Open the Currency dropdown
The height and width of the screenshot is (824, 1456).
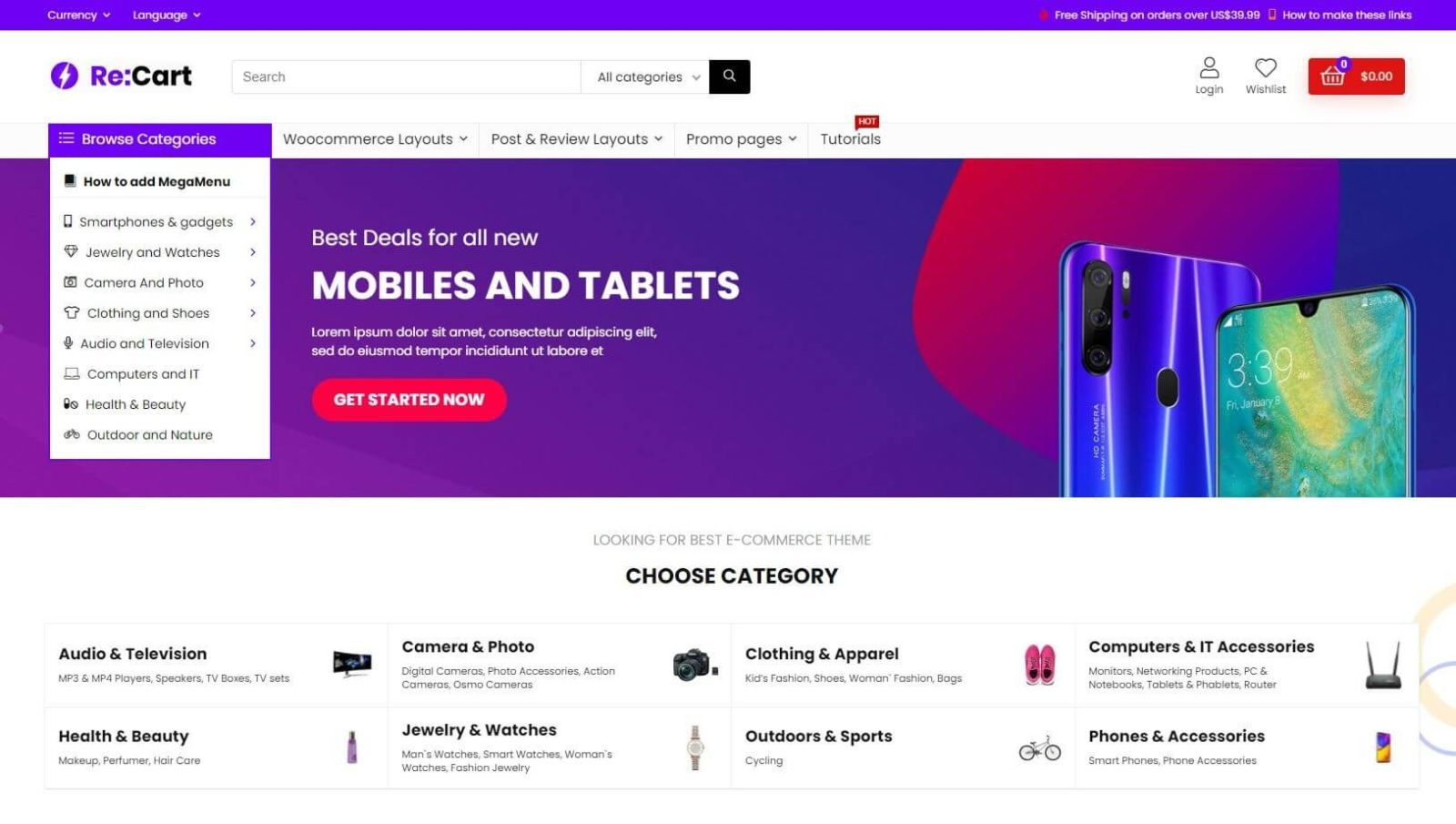click(78, 15)
